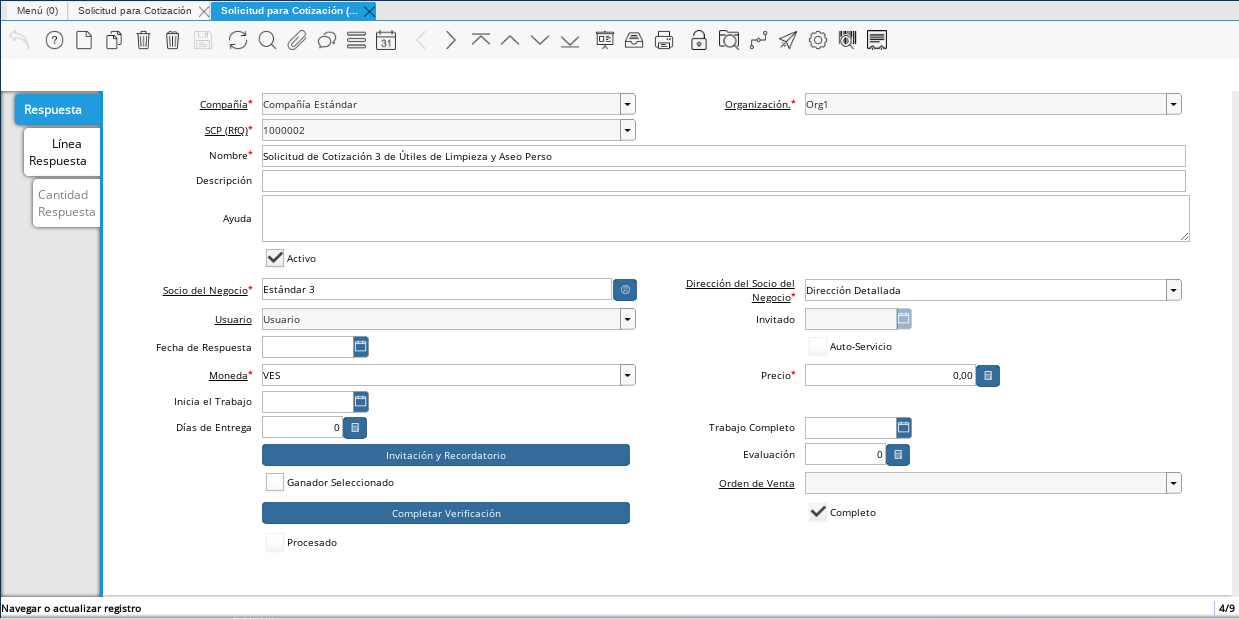
Task: Switch to the first Solicitud para Cotización tab
Action: click(x=141, y=10)
